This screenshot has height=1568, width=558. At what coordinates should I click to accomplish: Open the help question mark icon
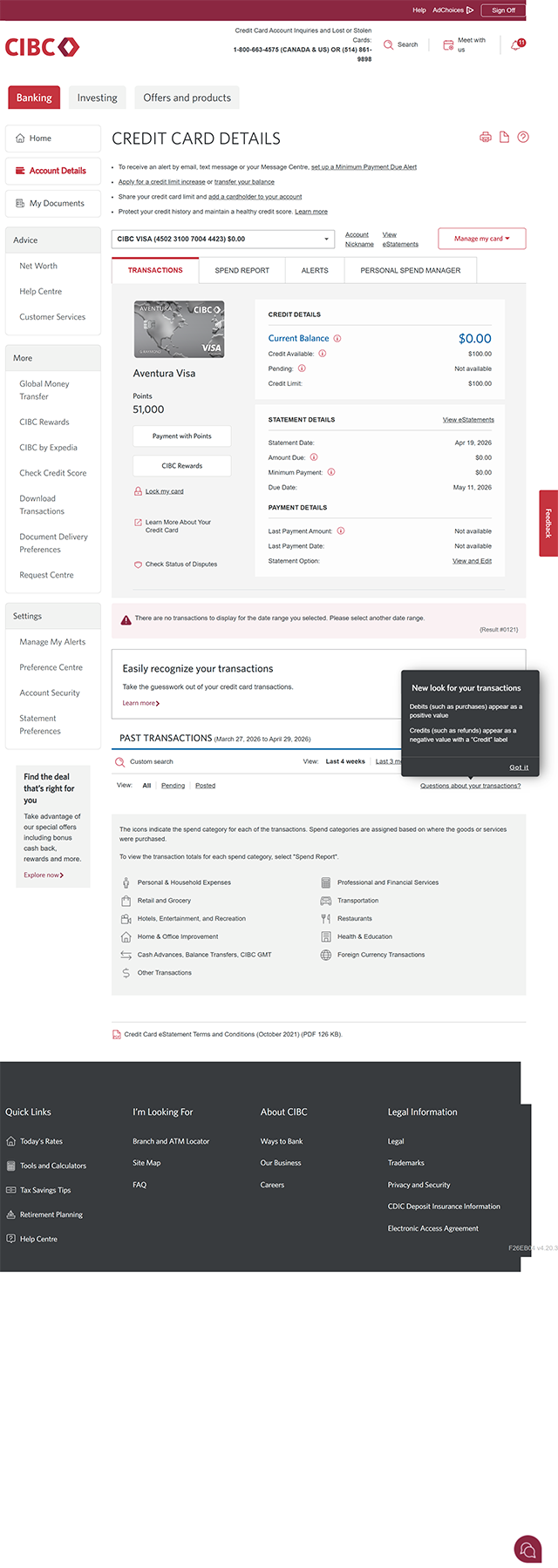pos(523,137)
